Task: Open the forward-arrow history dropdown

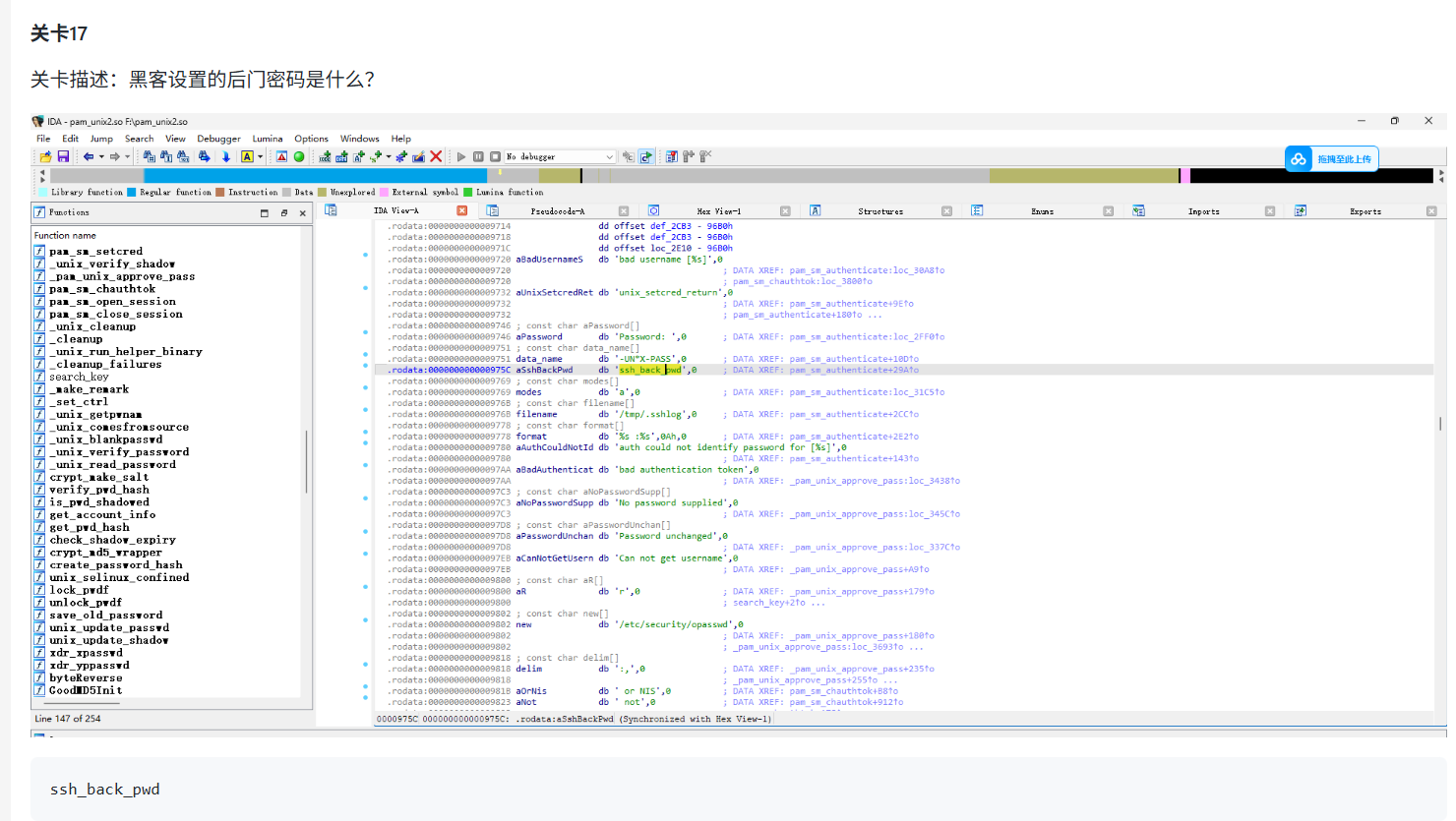Action: [x=128, y=156]
